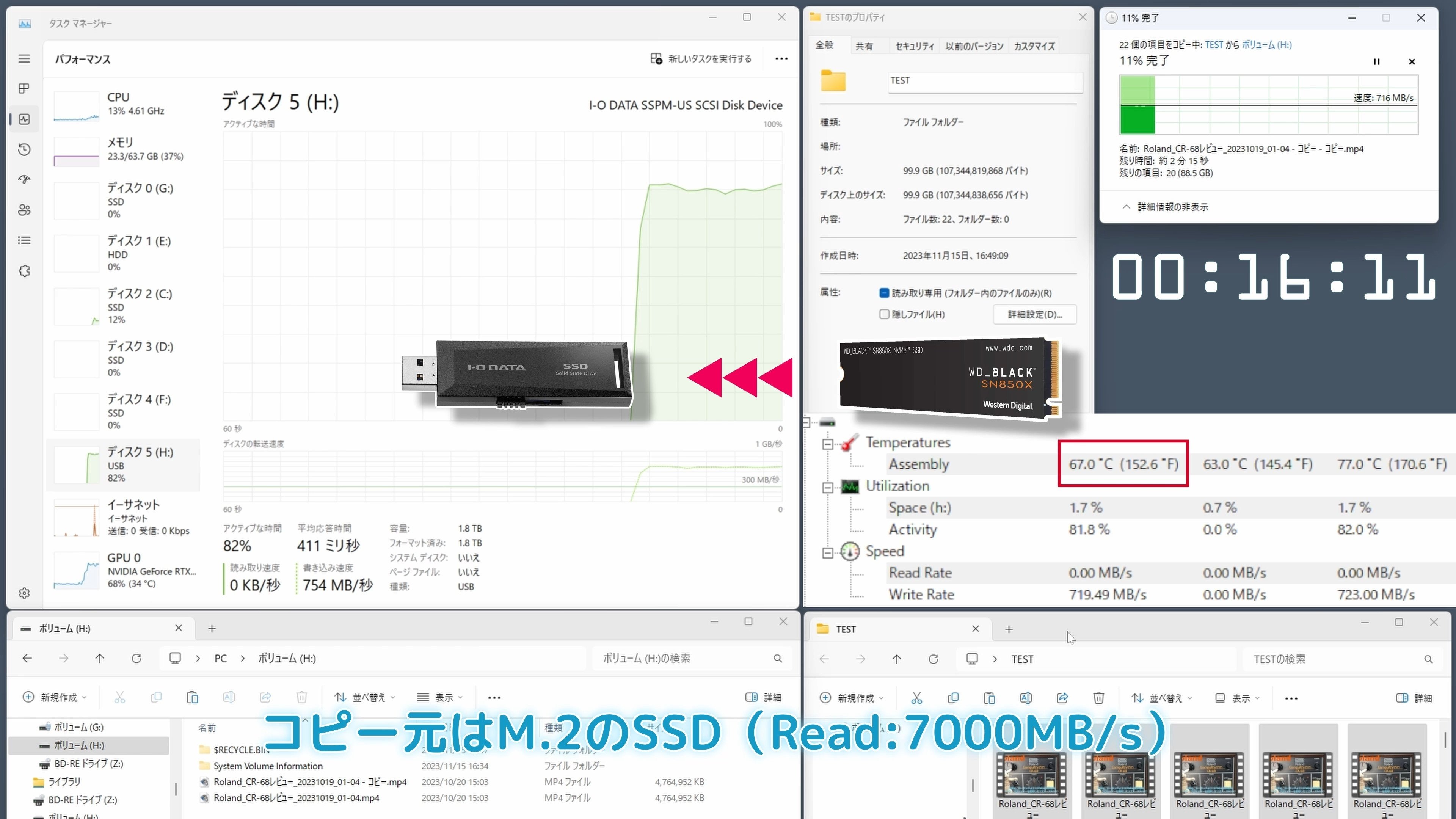Select Ethernet in performance list
This screenshot has width=1456, height=819.
point(123,517)
